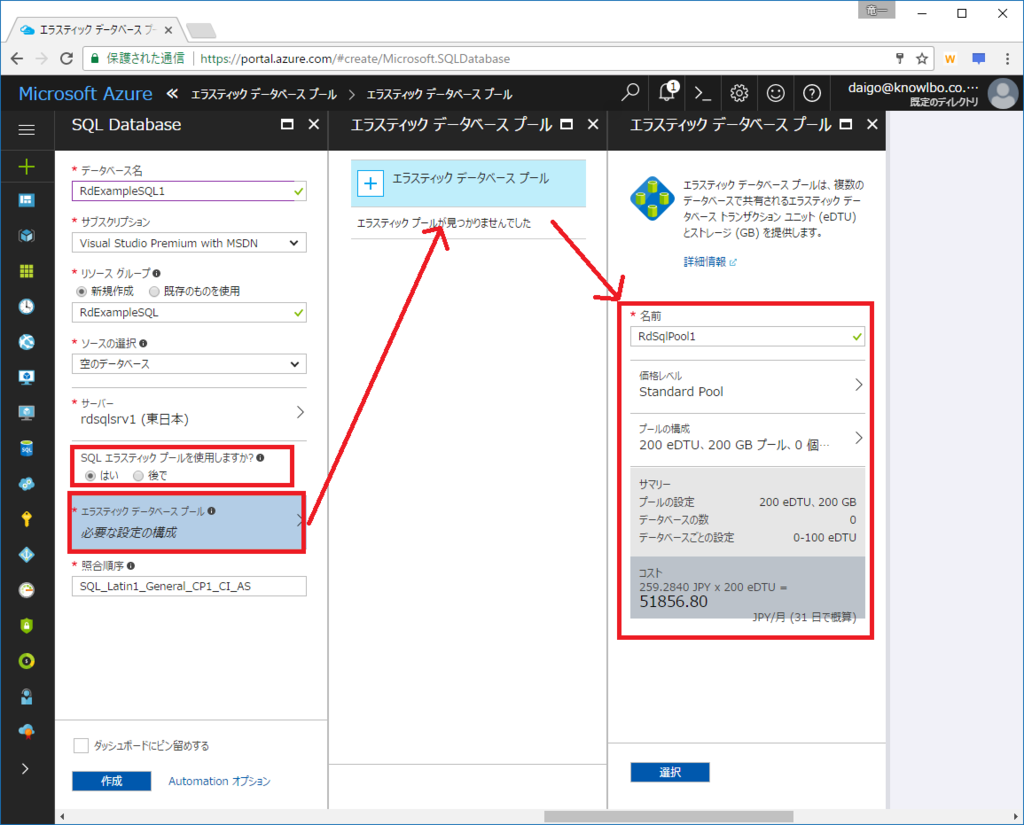1024x825 pixels.
Task: Open the エラスティック データベース プール required setting row
Action: [x=187, y=523]
